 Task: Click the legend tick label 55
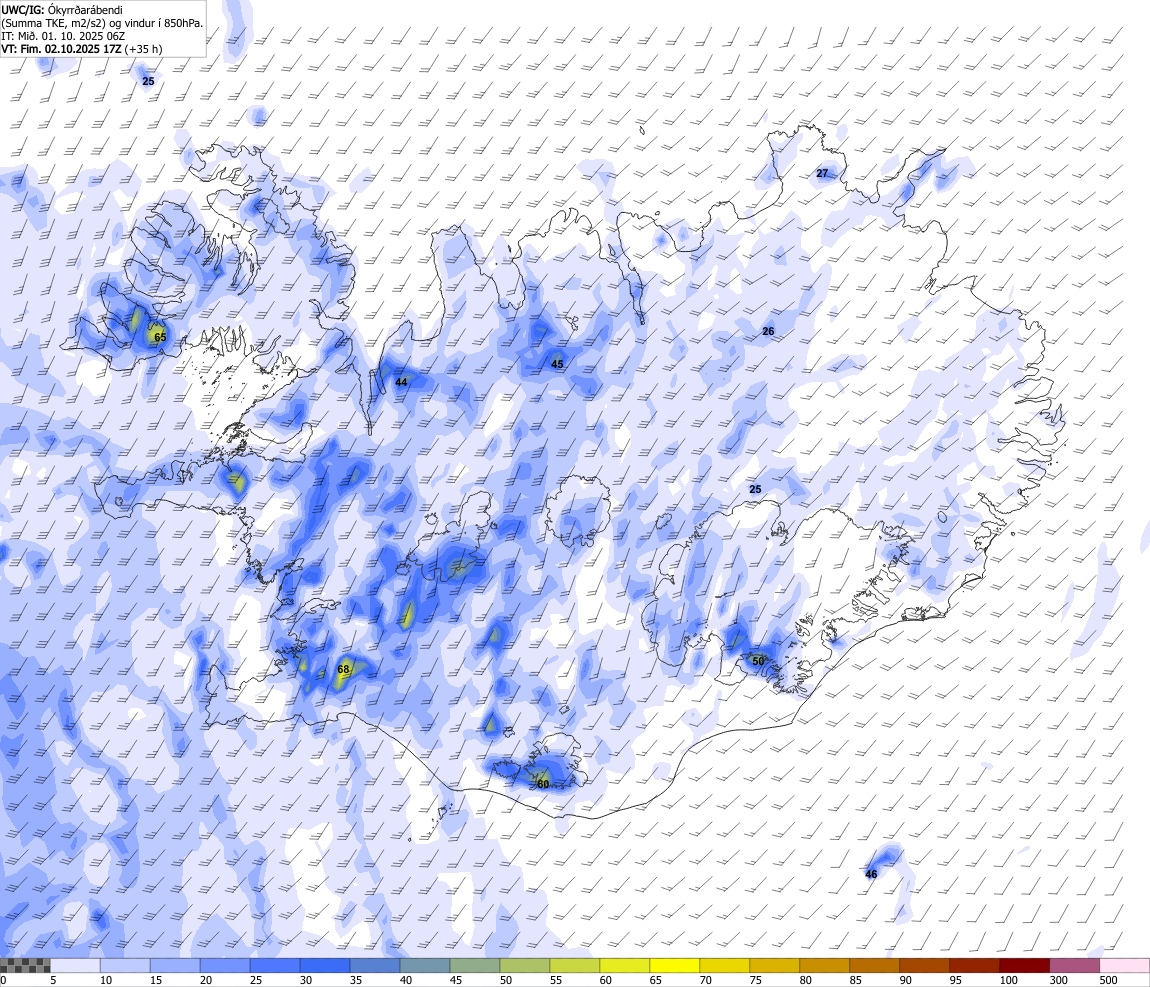pyautogui.click(x=555, y=980)
